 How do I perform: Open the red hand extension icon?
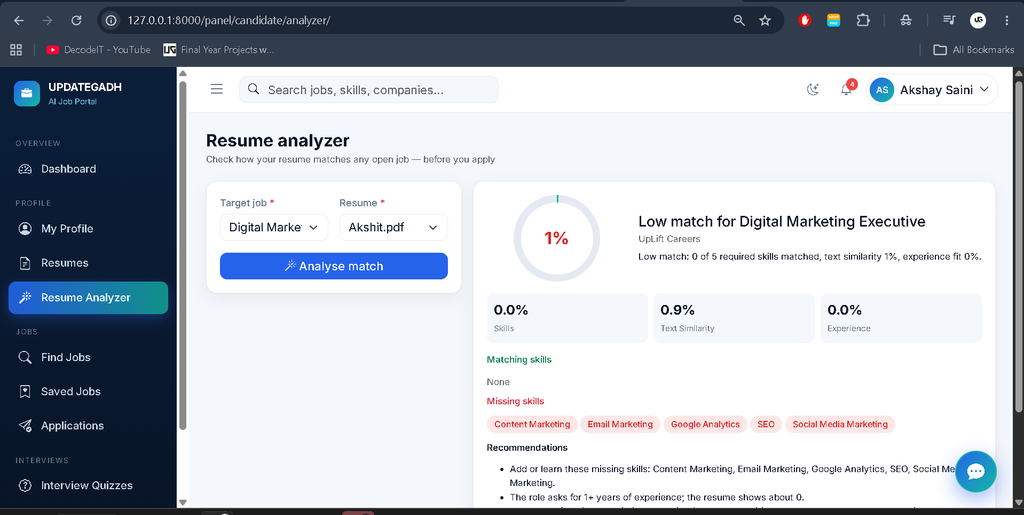point(805,20)
